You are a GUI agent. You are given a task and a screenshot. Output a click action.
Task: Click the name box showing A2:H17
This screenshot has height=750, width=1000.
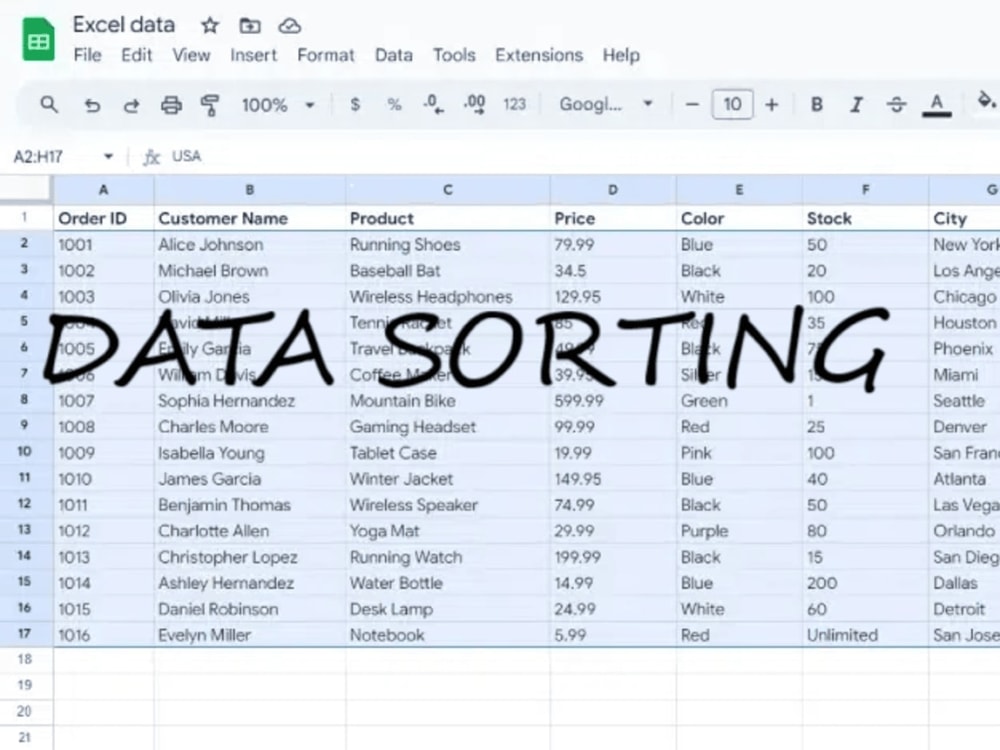(x=38, y=156)
